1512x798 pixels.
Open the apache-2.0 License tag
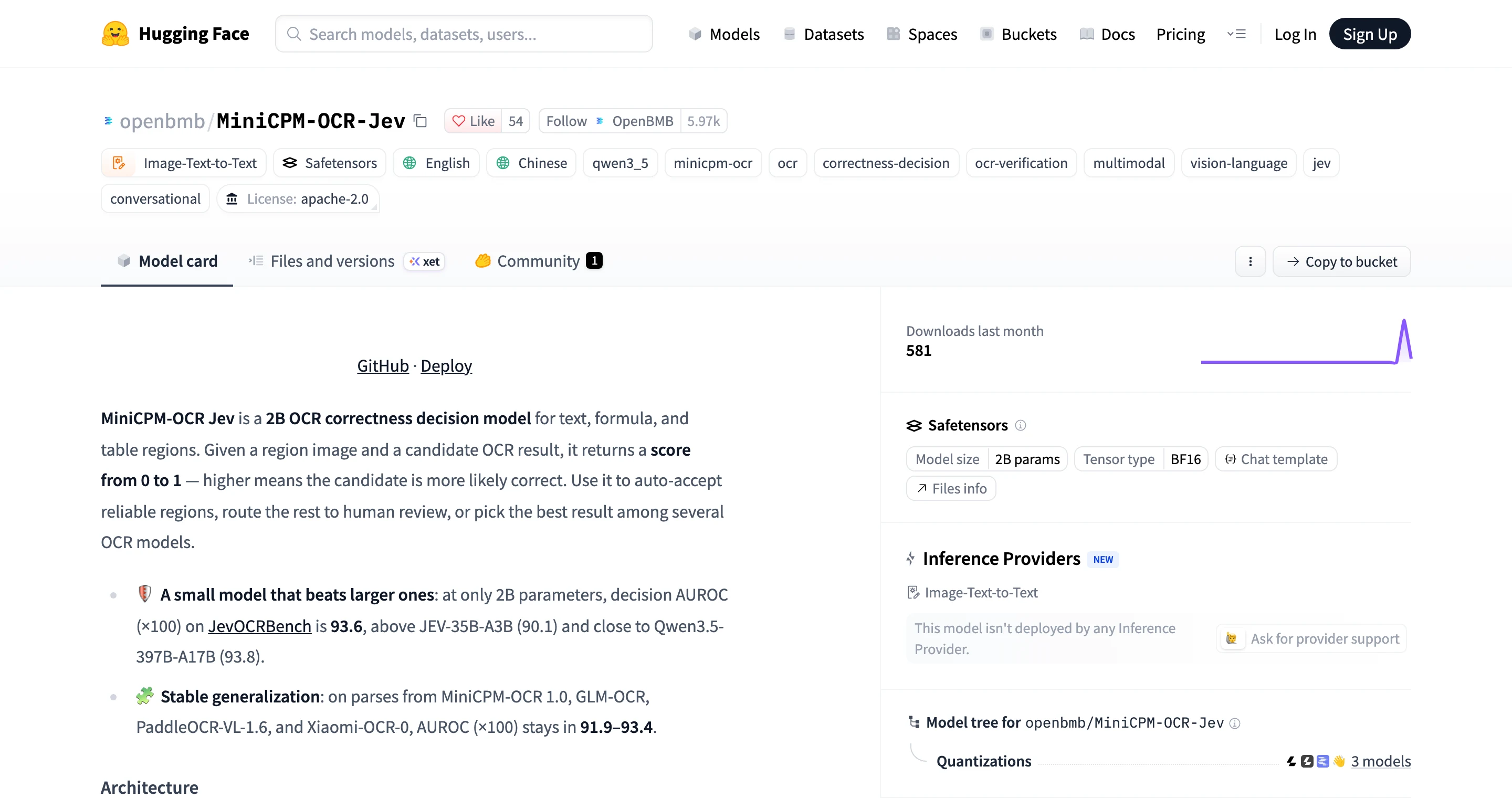pyautogui.click(x=298, y=199)
